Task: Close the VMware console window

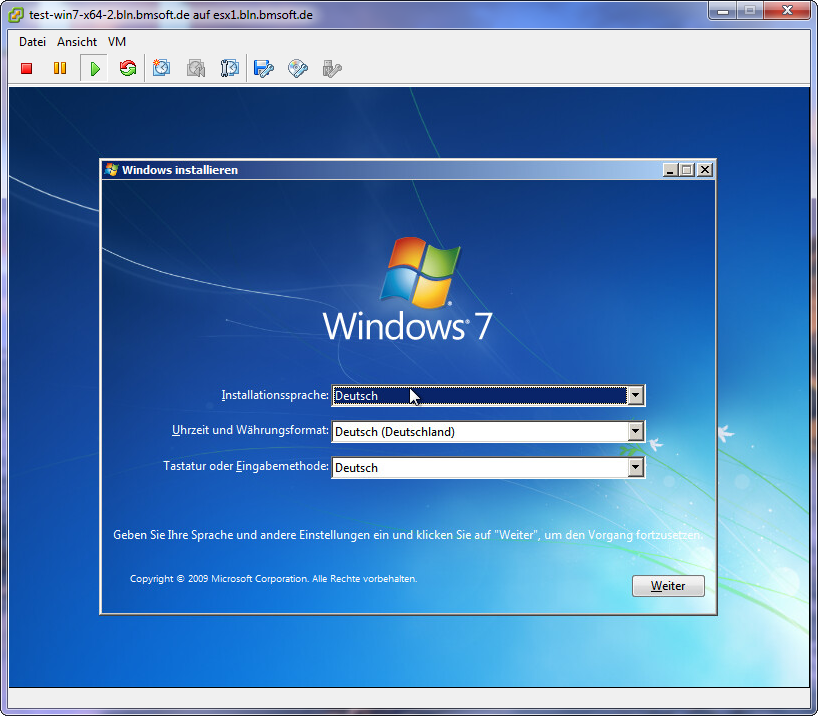Action: point(787,11)
